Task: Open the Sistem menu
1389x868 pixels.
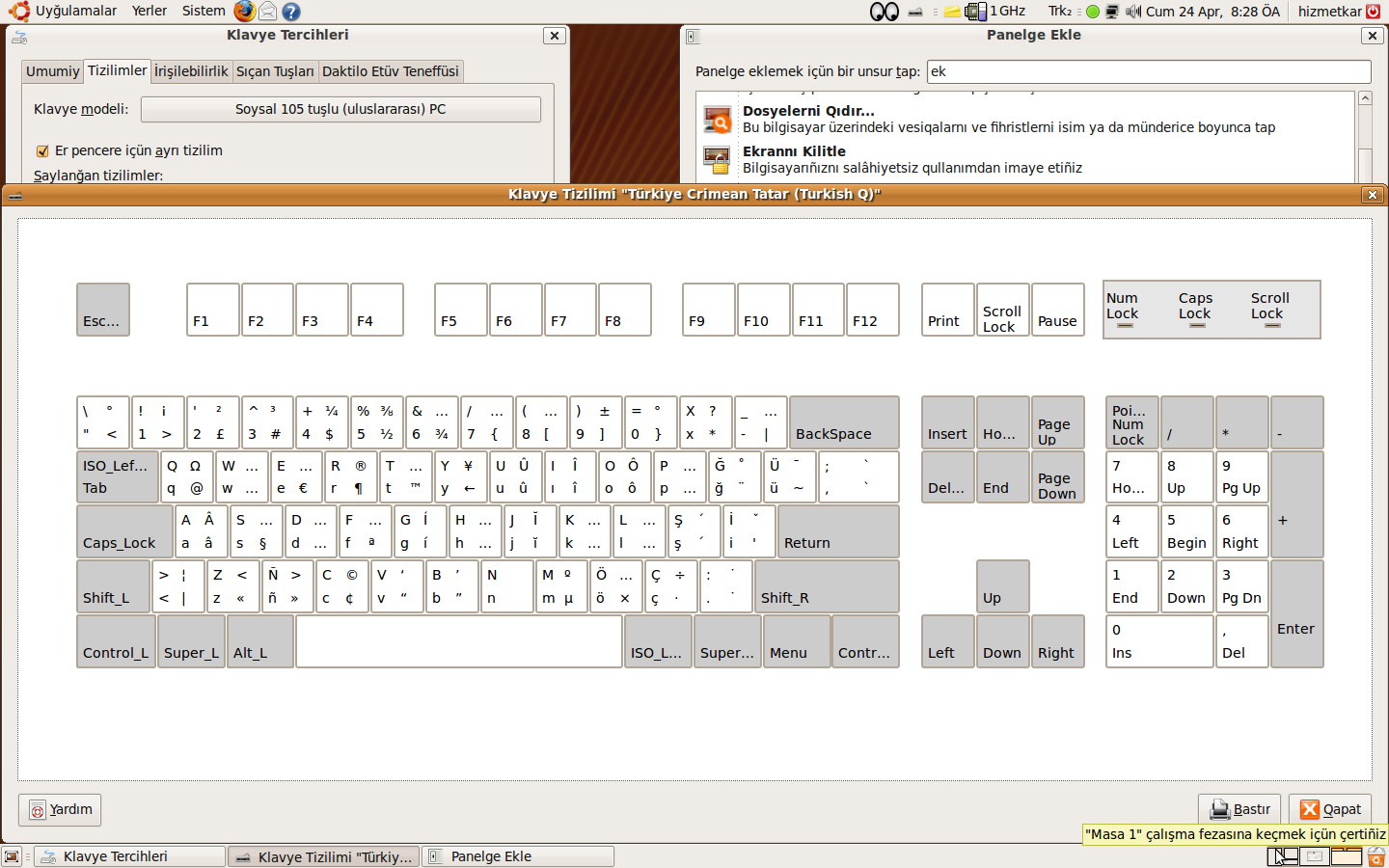Action: point(204,12)
